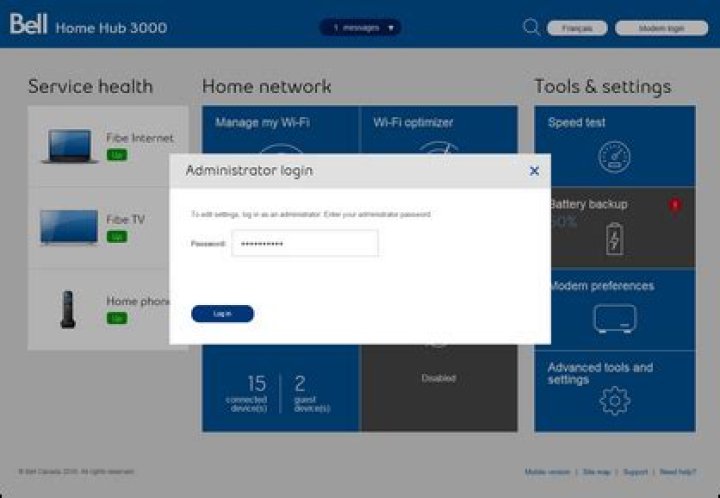Switch language with the Français button
Image resolution: width=720 pixels, height=498 pixels.
coord(577,28)
